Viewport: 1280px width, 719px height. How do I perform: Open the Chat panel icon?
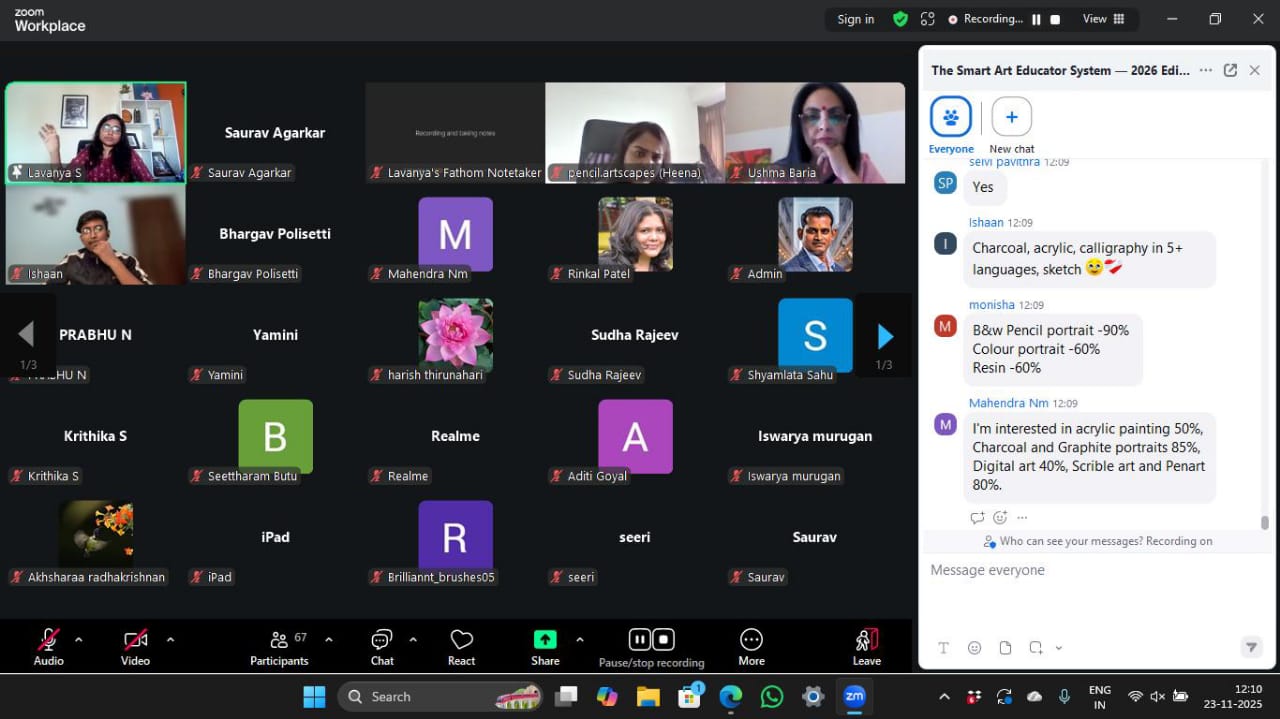click(x=382, y=640)
